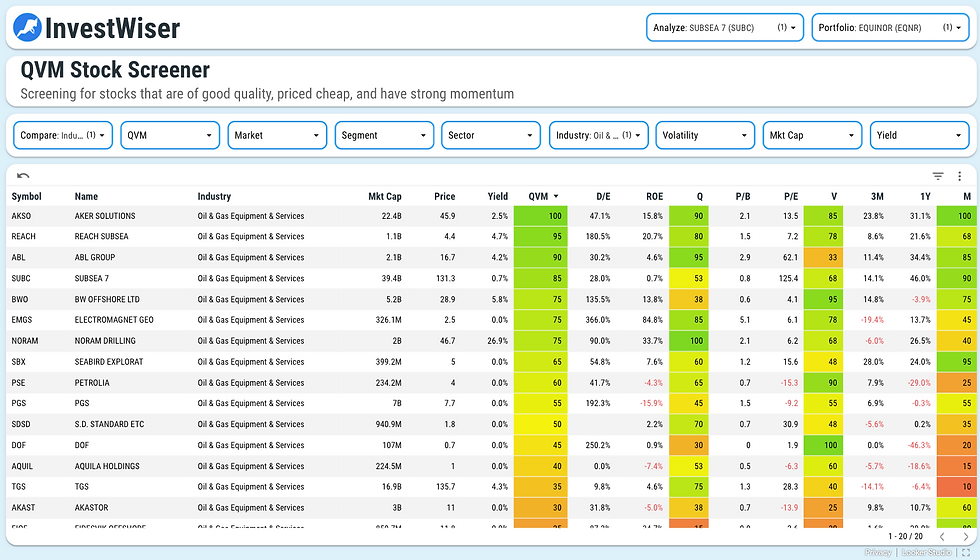Select the SEABIRD EXPLORAT name cell
980x560 pixels.
click(x=109, y=362)
